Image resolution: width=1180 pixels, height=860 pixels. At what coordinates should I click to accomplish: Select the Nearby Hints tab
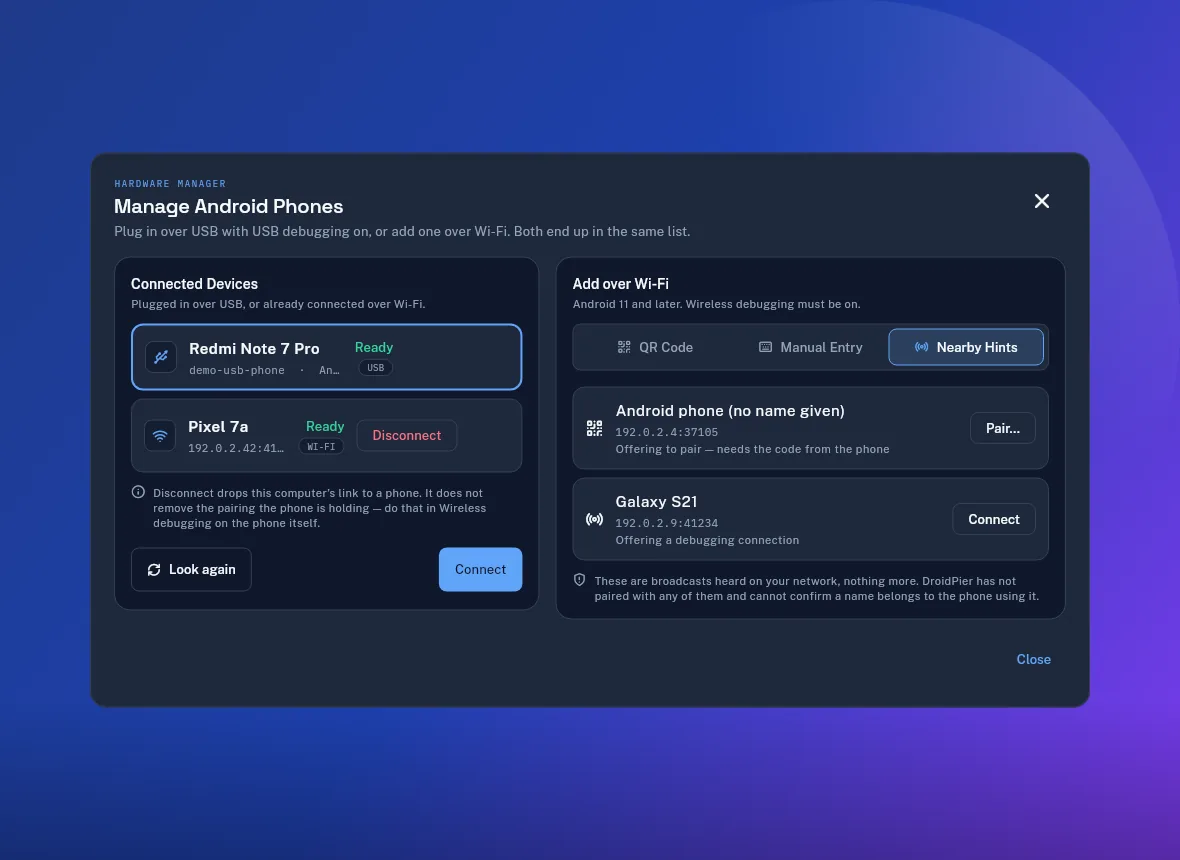[966, 347]
